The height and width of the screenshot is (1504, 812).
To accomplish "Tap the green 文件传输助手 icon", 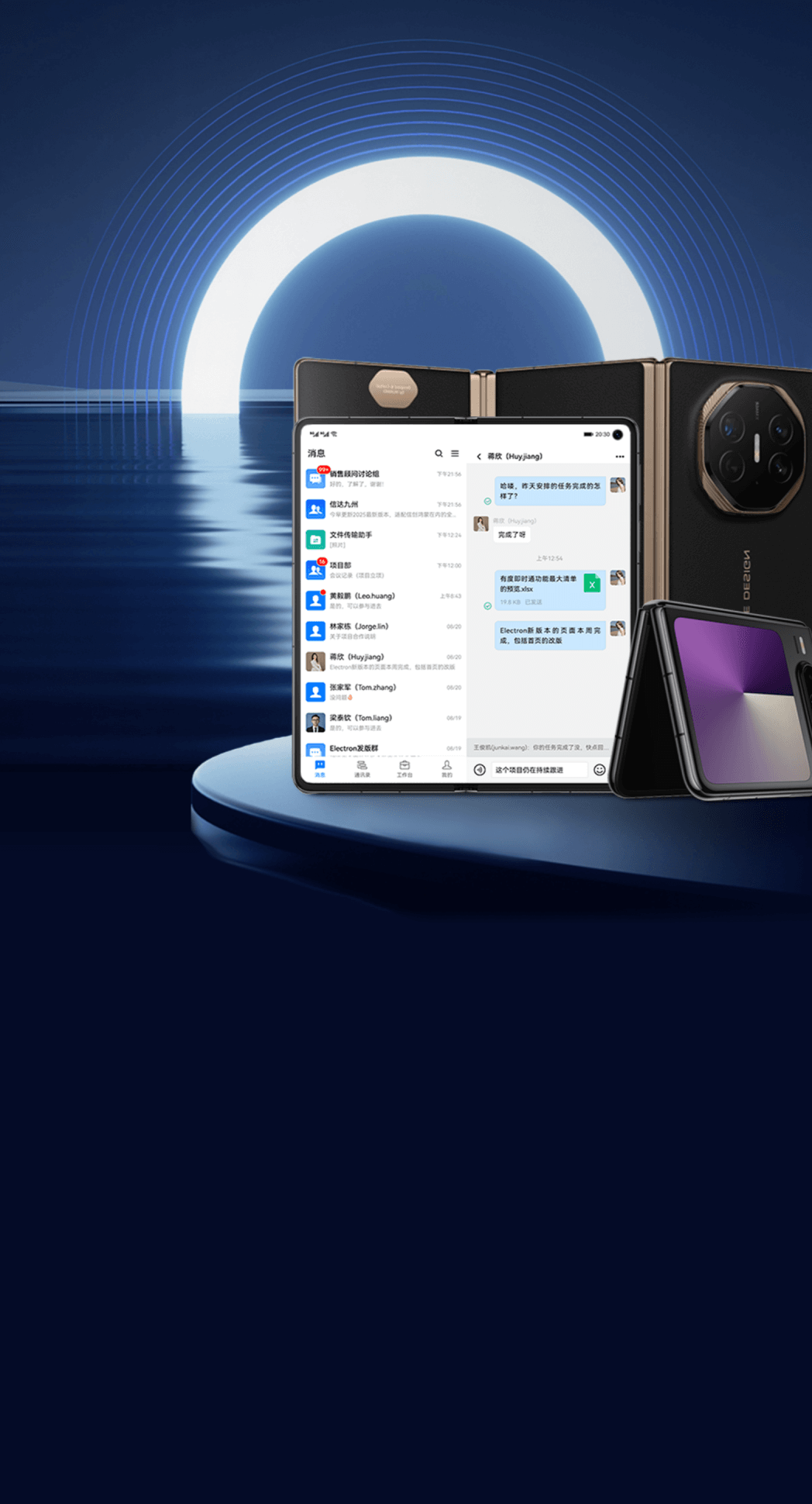I will [315, 540].
